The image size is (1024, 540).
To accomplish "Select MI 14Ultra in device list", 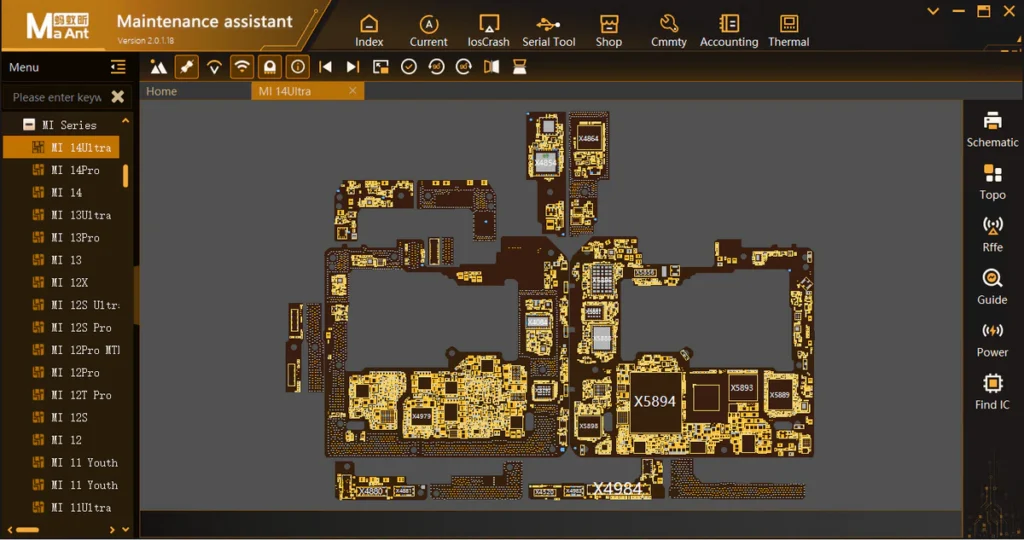I will tap(61, 148).
